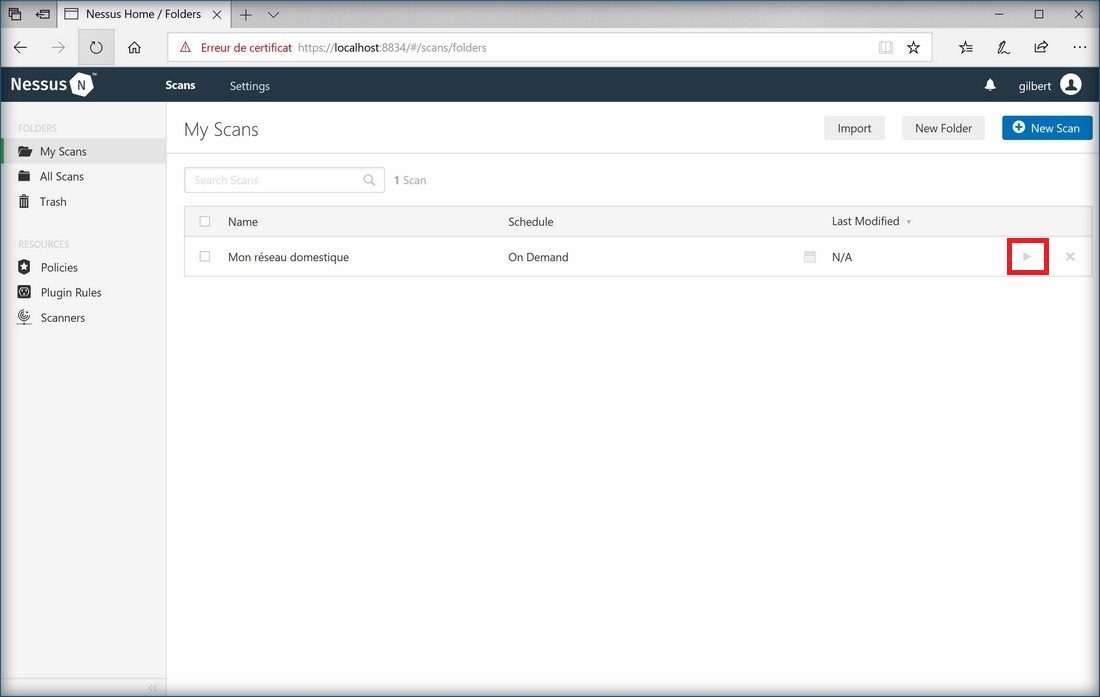The width and height of the screenshot is (1100, 697).
Task: Click the search magnifier icon
Action: point(369,180)
